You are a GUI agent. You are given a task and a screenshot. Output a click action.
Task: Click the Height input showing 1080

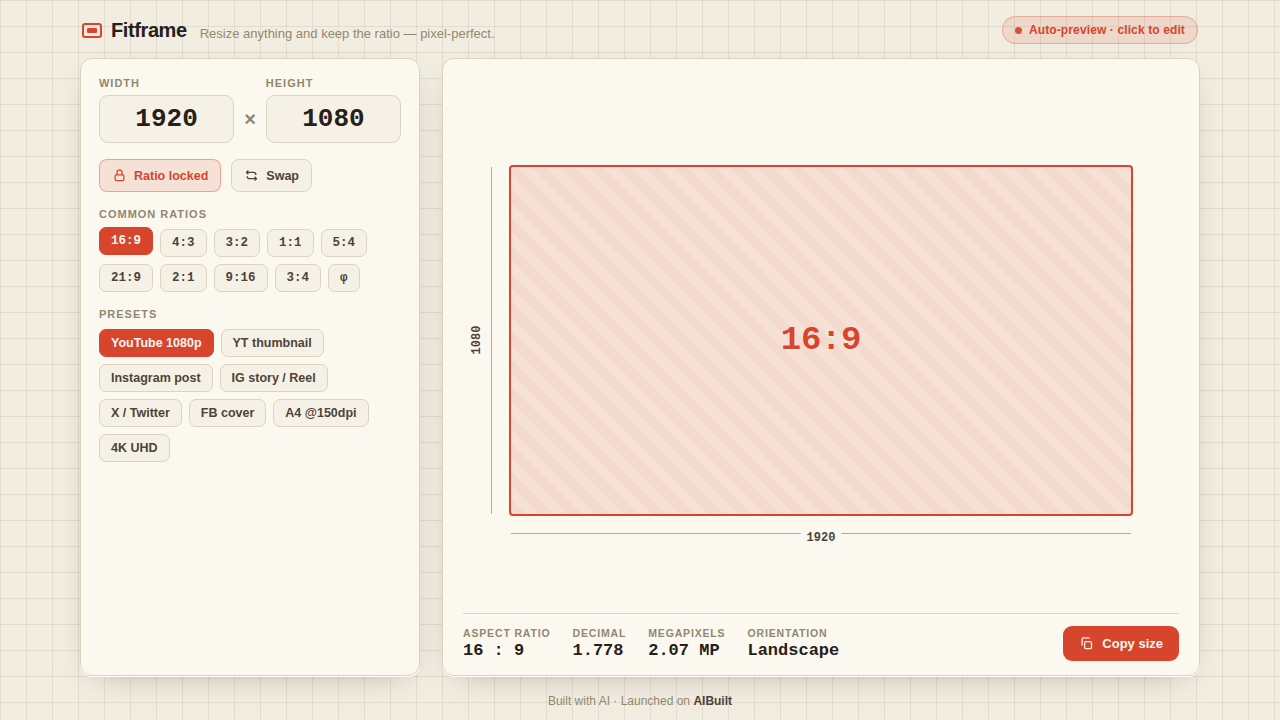(333, 119)
